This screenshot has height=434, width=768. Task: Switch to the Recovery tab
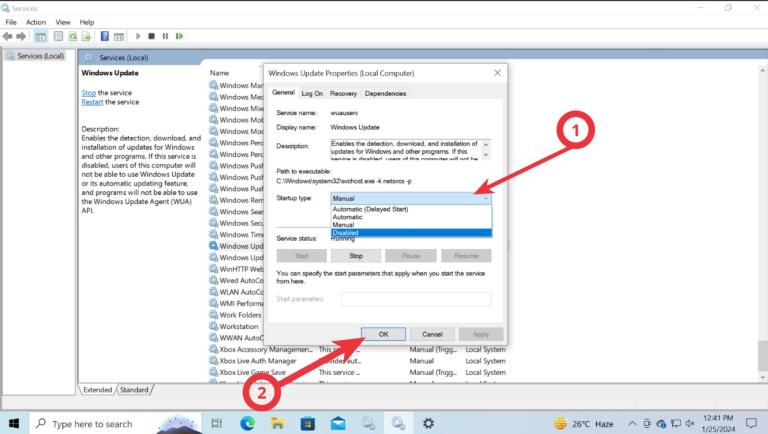pyautogui.click(x=343, y=94)
